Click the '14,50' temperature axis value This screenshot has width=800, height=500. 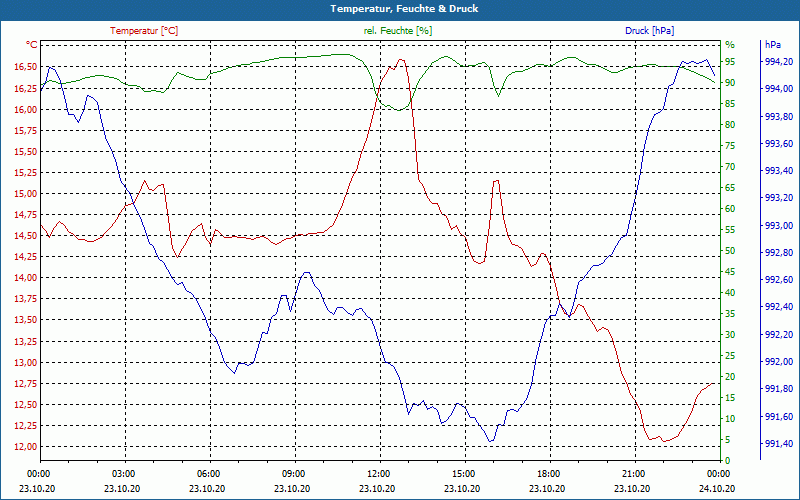[24, 236]
